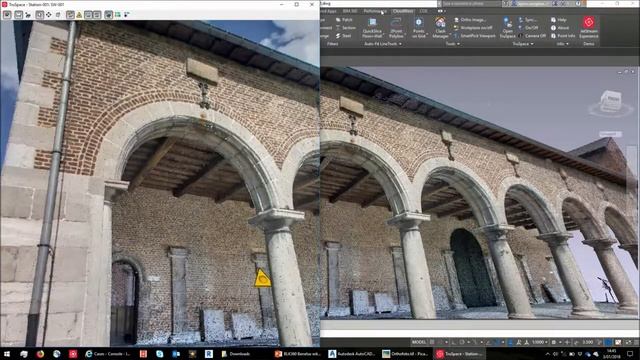640x360 pixels.
Task: Switch to the TruSpace Station taskbar button
Action: pos(459,354)
